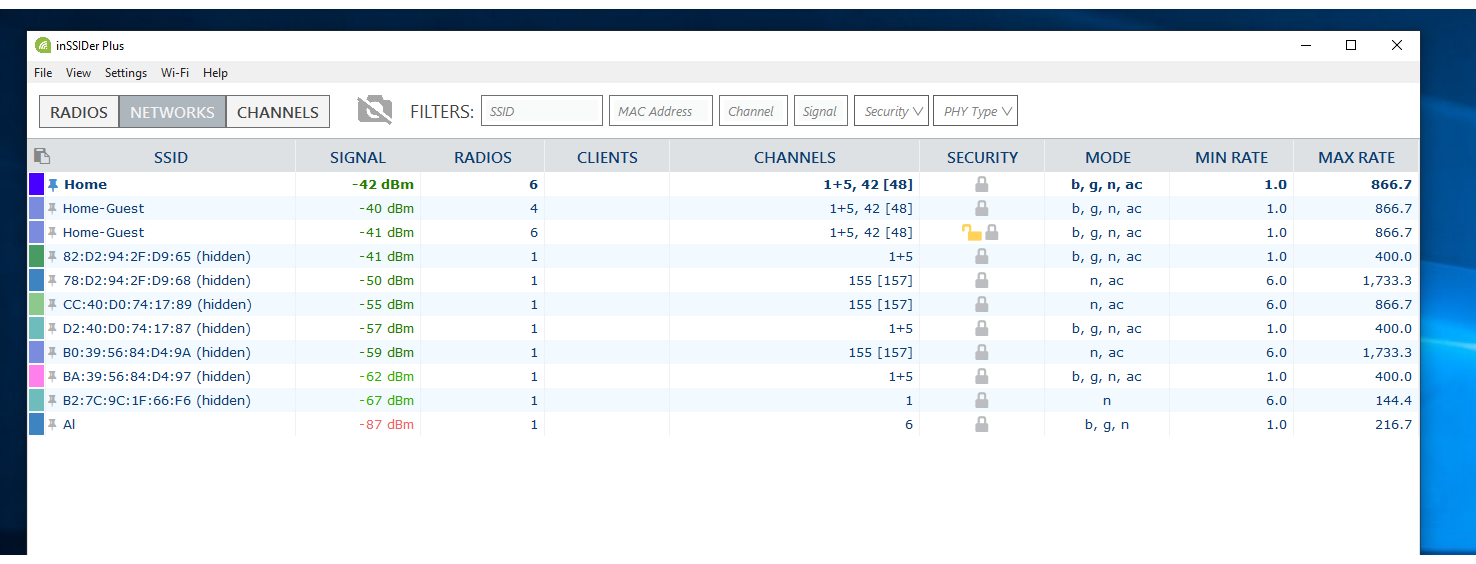This screenshot has width=1476, height=564.
Task: Switch to the CHANNELS tab
Action: (x=278, y=112)
